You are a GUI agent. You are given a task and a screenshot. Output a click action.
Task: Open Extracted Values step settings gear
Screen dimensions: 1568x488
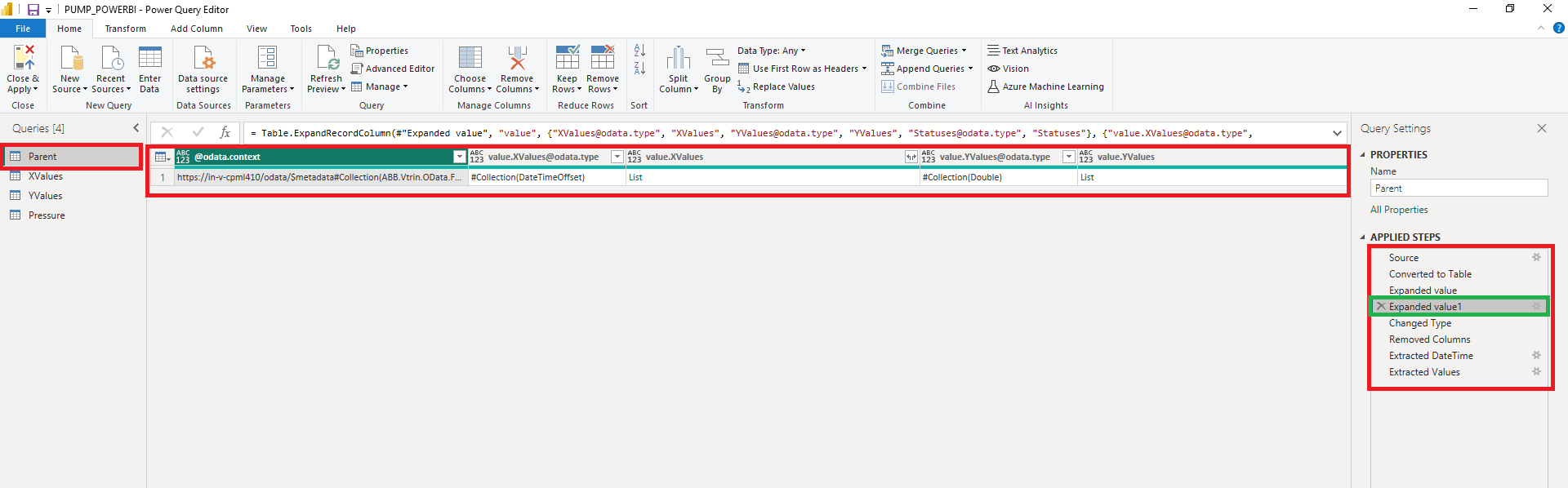tap(1536, 371)
